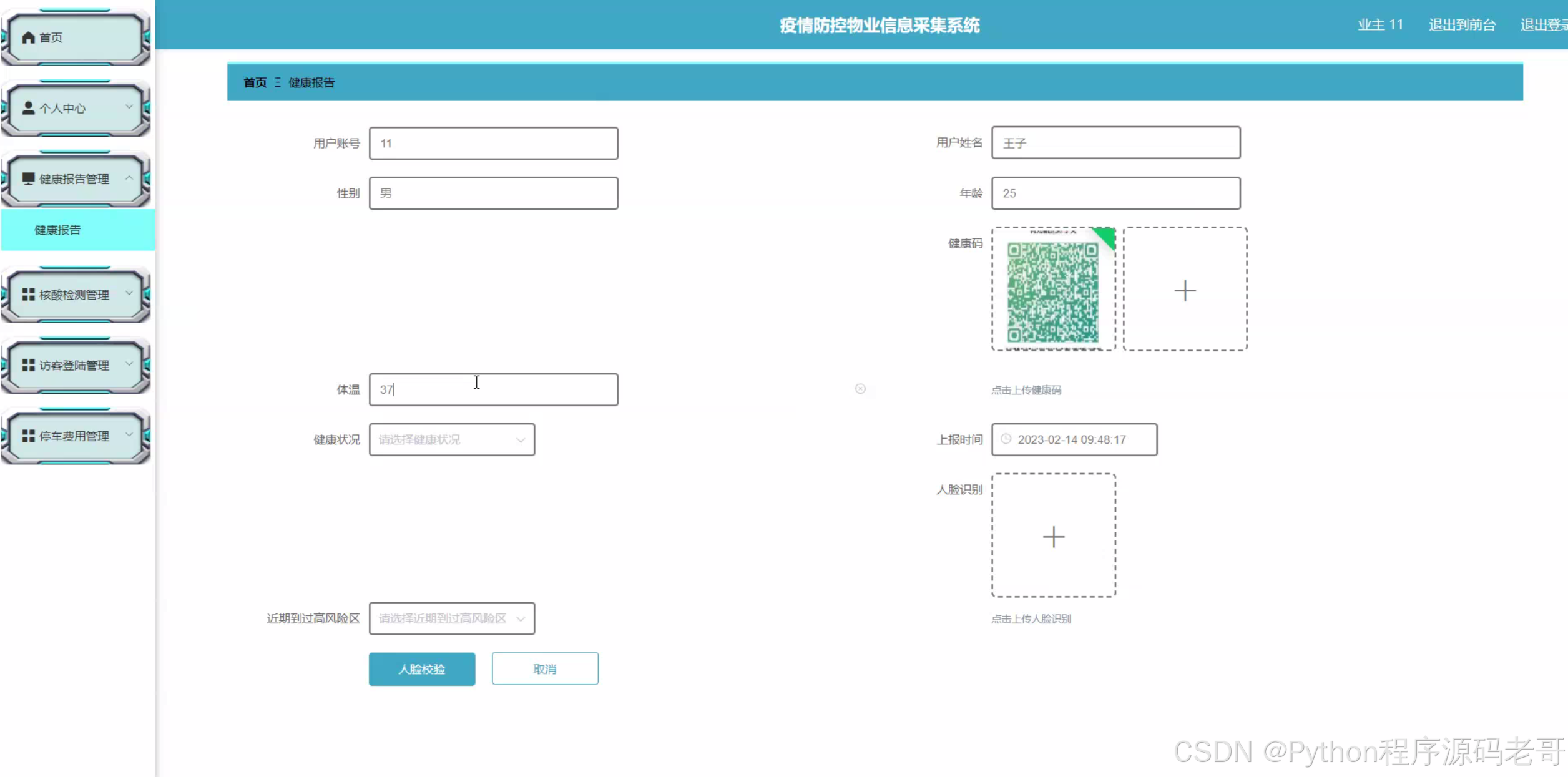The image size is (1568, 777).
Task: Click the person icon for 个人中心
Action: 28,108
